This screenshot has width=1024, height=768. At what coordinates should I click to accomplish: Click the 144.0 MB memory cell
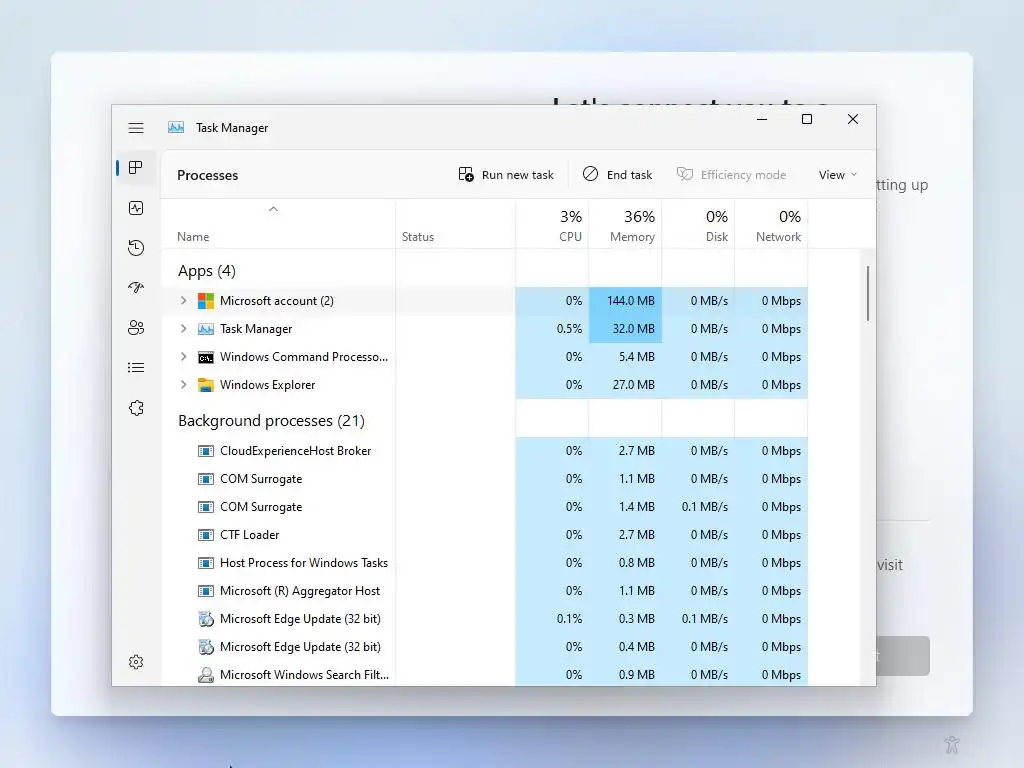[x=625, y=300]
